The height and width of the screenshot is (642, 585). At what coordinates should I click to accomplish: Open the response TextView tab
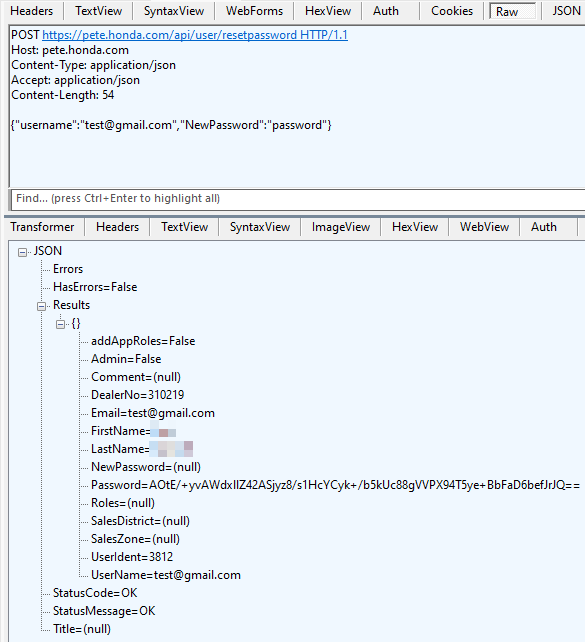click(x=184, y=227)
